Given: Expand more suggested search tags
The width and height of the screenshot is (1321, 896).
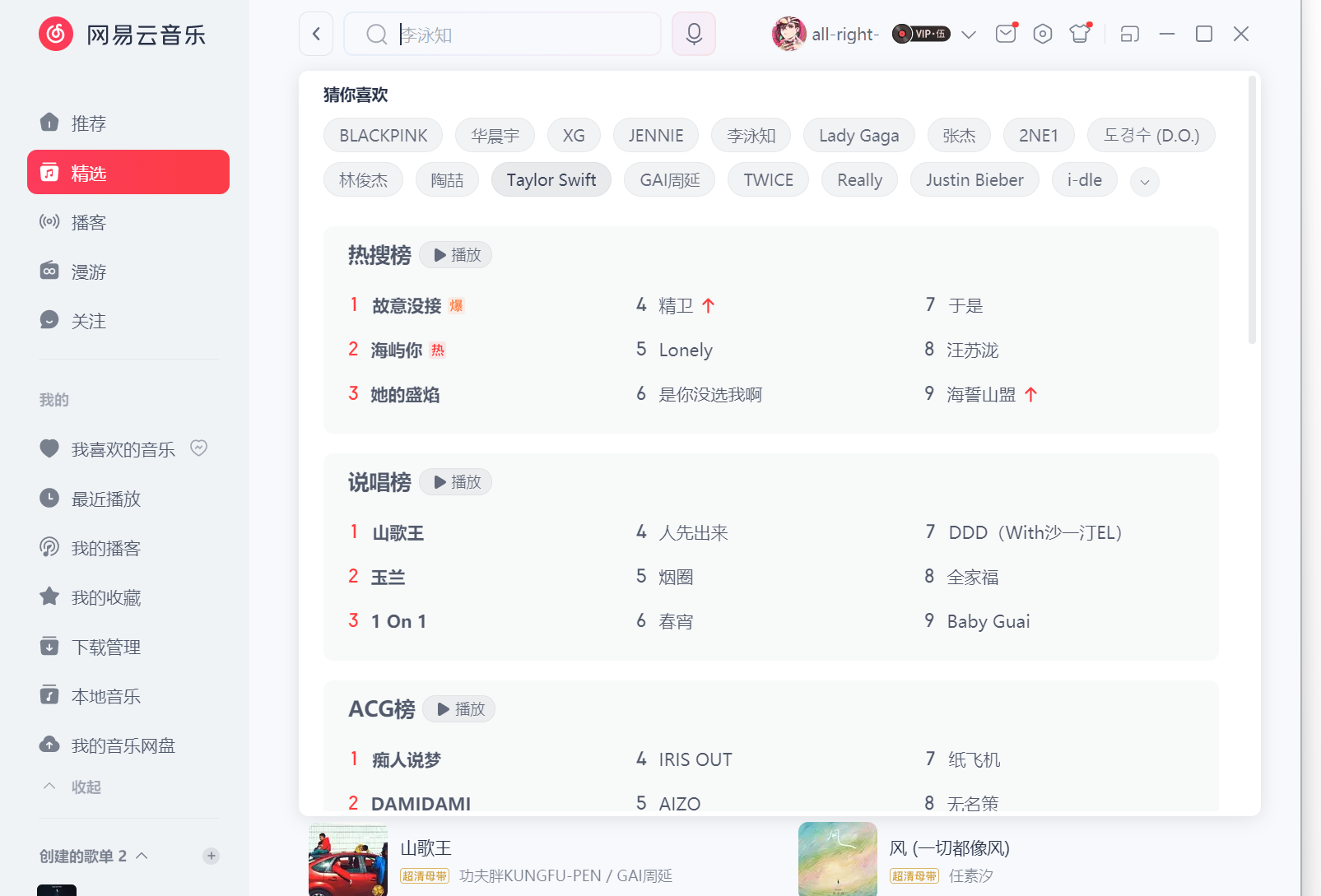Looking at the screenshot, I should (1145, 182).
